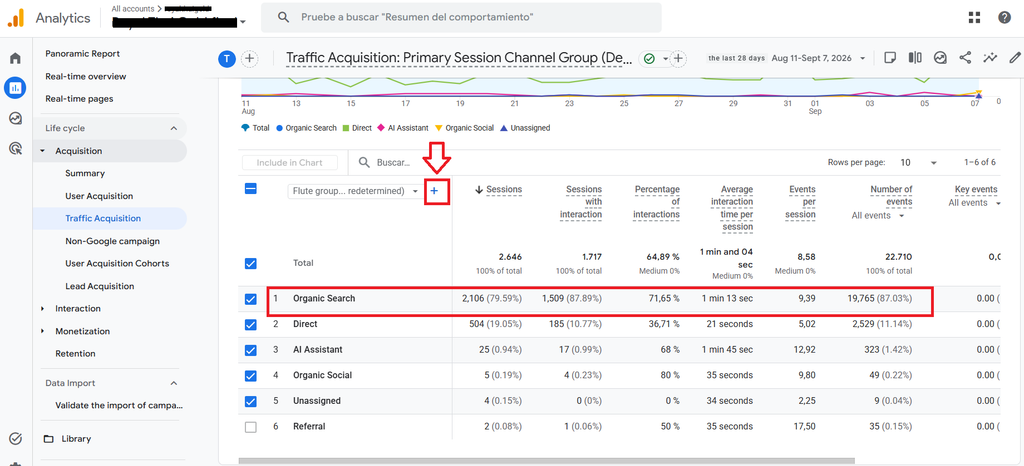
Task: Open the Panoramic Report
Action: 82,54
